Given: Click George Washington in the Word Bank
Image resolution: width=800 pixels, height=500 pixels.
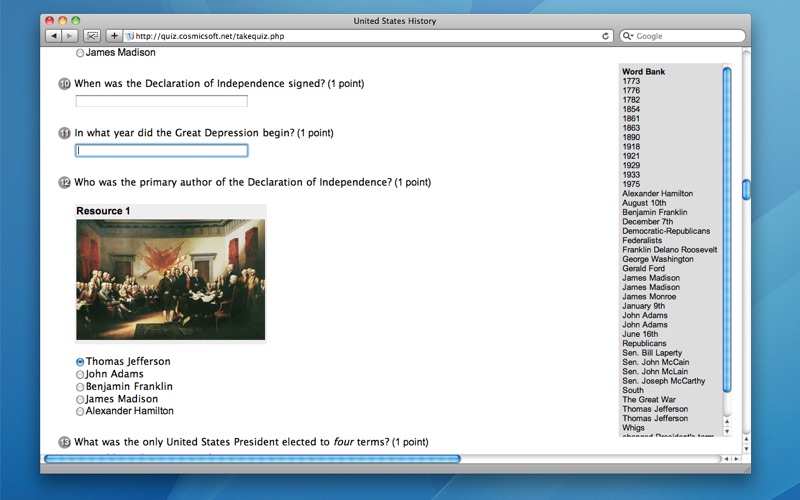Looking at the screenshot, I should (658, 259).
